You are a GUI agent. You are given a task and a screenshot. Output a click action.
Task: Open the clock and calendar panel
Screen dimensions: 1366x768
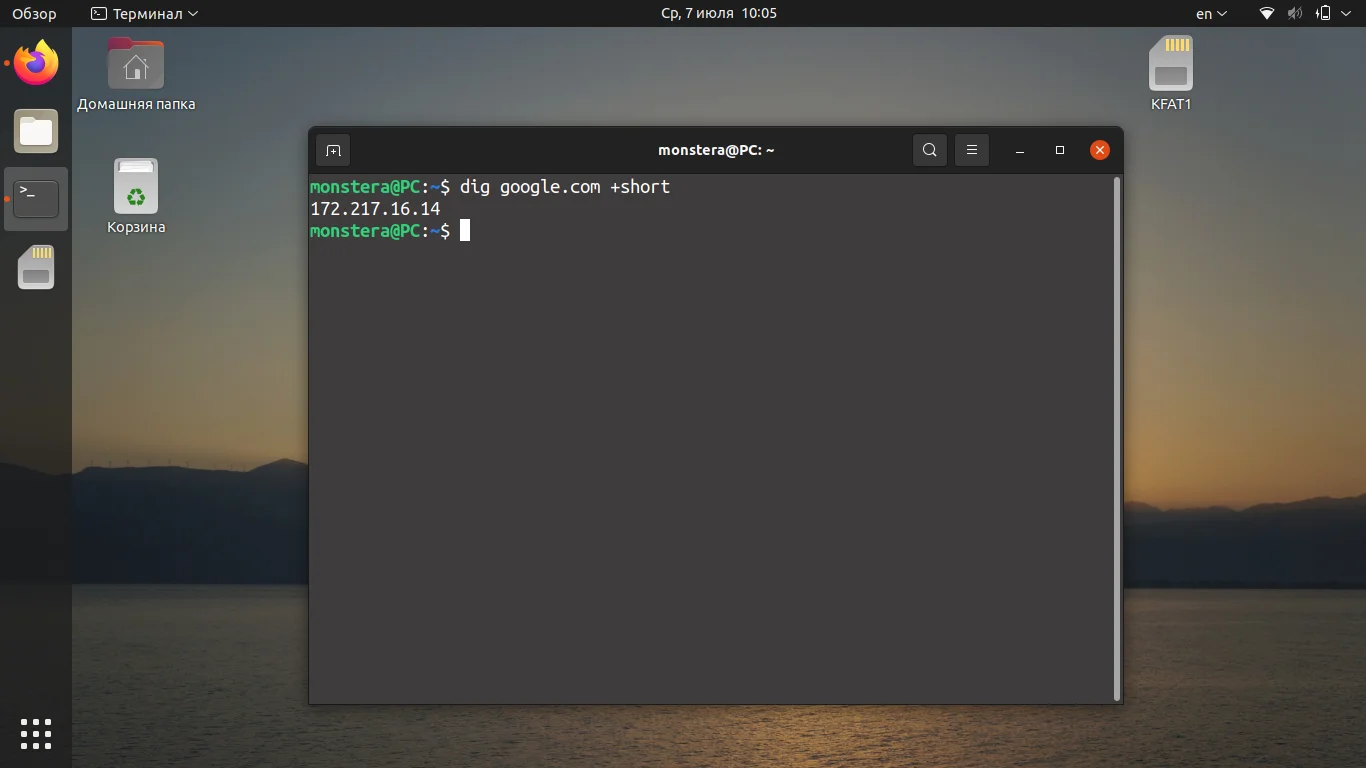719,14
